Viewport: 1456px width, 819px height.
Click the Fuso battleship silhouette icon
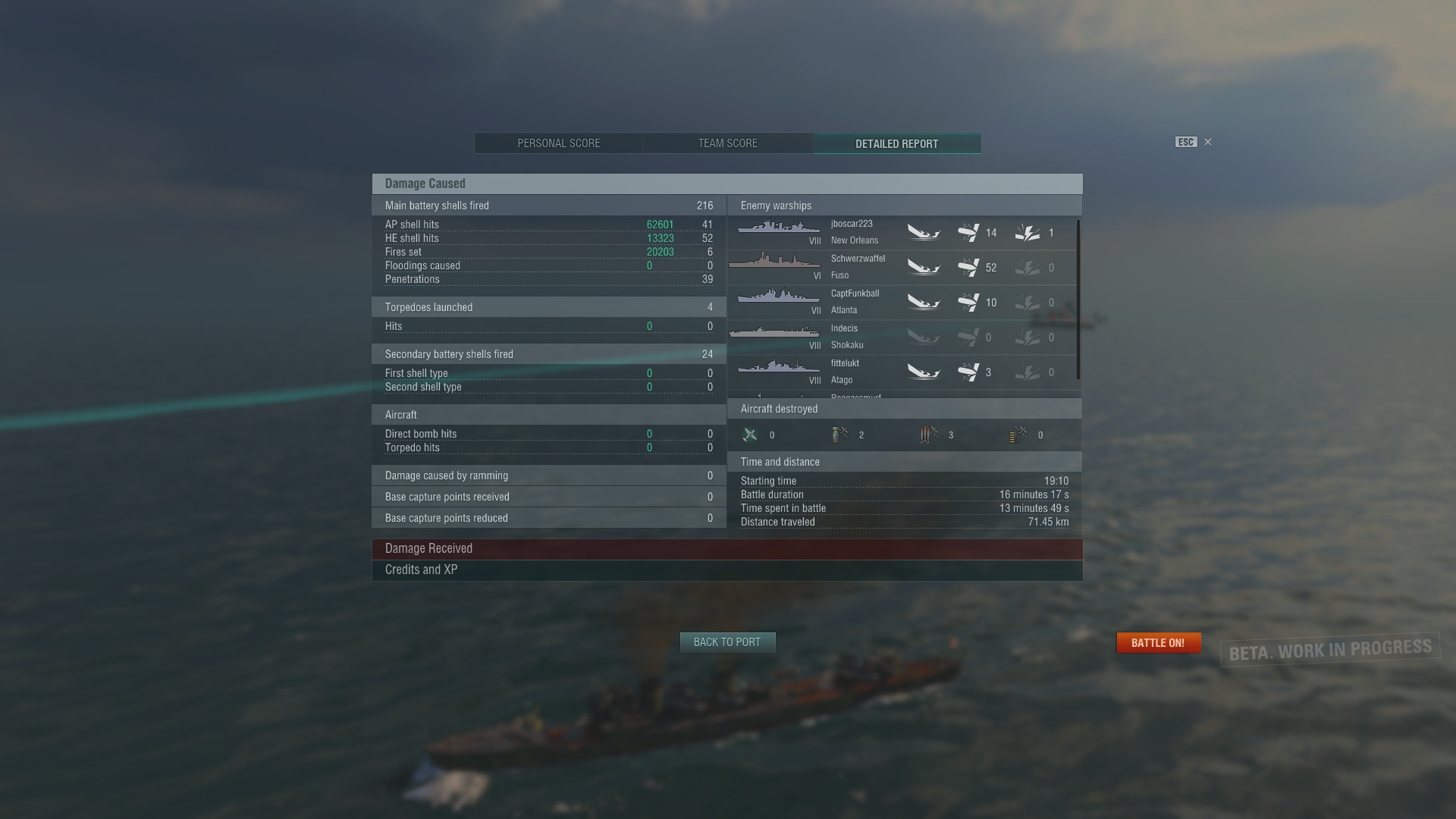(x=774, y=261)
